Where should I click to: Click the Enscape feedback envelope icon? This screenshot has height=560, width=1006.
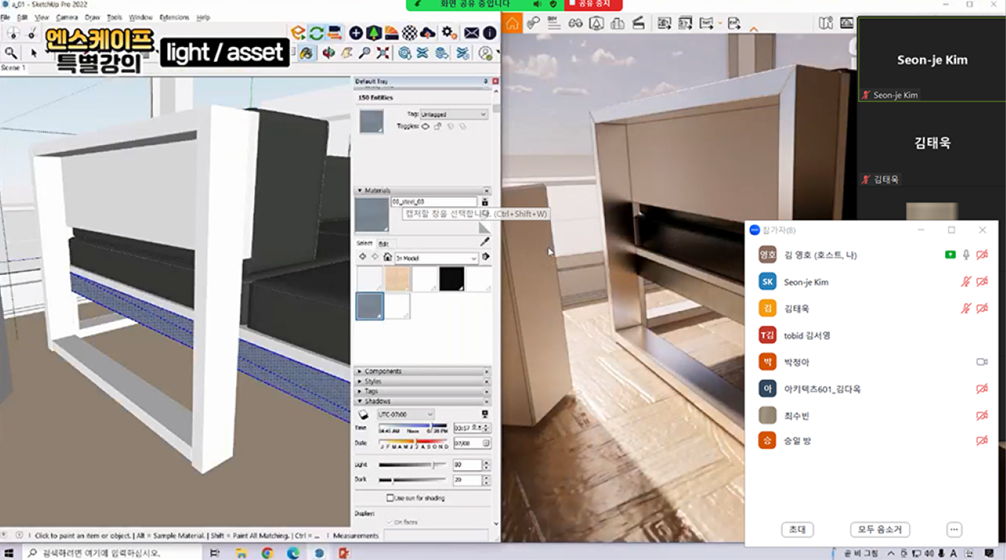tap(472, 33)
